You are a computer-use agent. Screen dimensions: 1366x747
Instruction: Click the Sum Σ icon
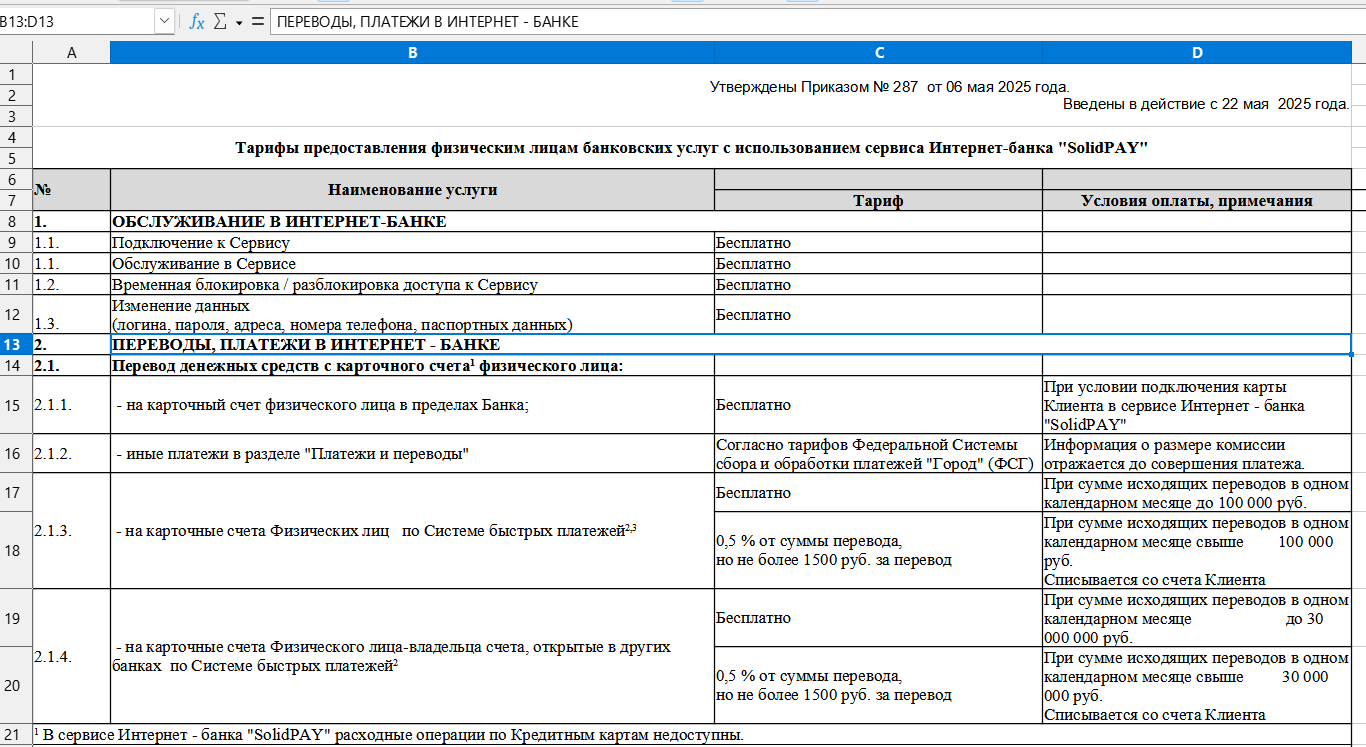(220, 22)
